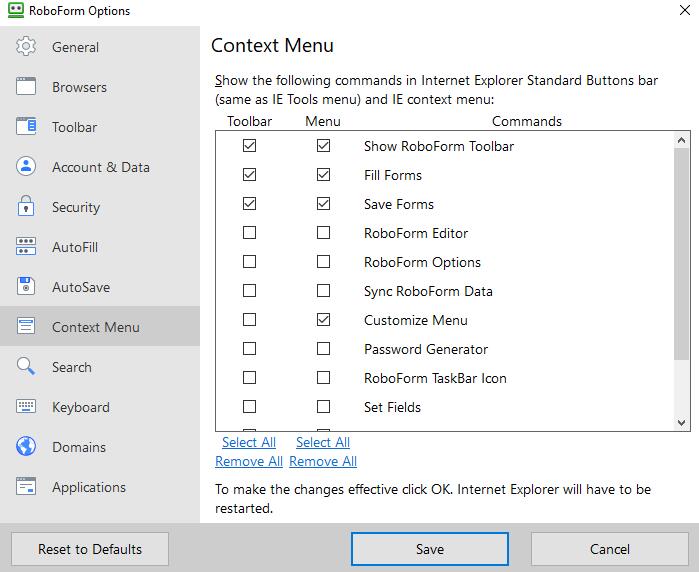Open the Applications settings section
699x572 pixels.
pos(88,487)
